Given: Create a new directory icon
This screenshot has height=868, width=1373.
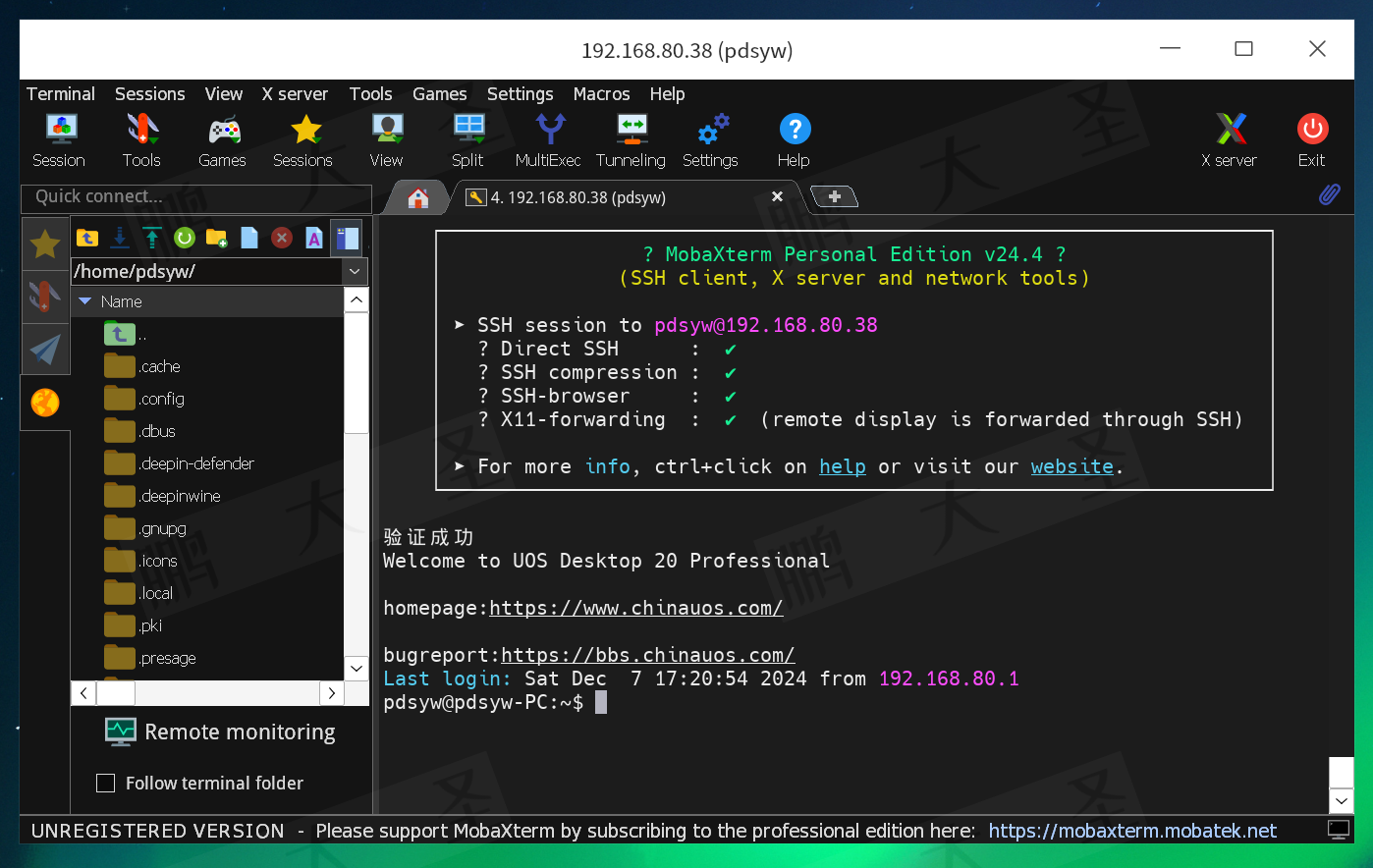Looking at the screenshot, I should (217, 238).
